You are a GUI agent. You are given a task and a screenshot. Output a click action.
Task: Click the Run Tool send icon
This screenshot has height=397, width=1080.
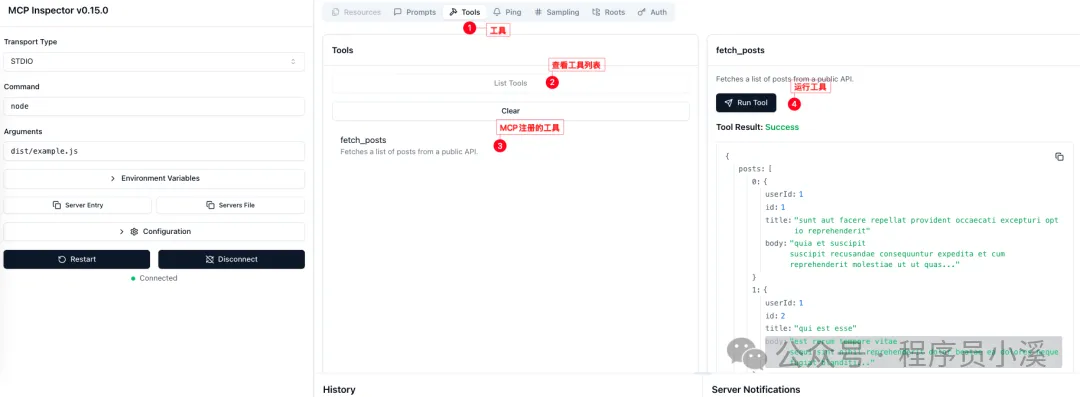729,103
